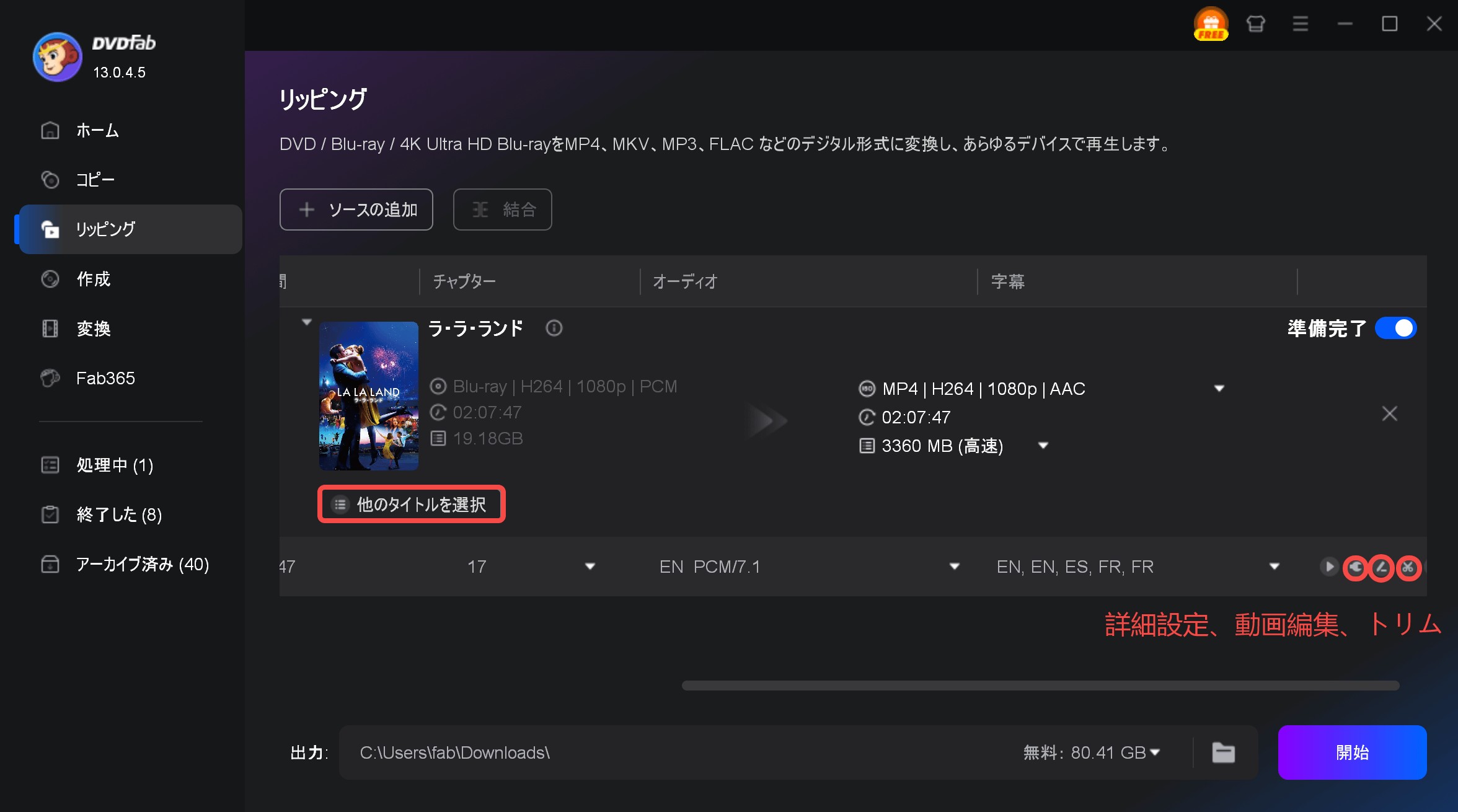Open the ホーム page

pos(130,130)
